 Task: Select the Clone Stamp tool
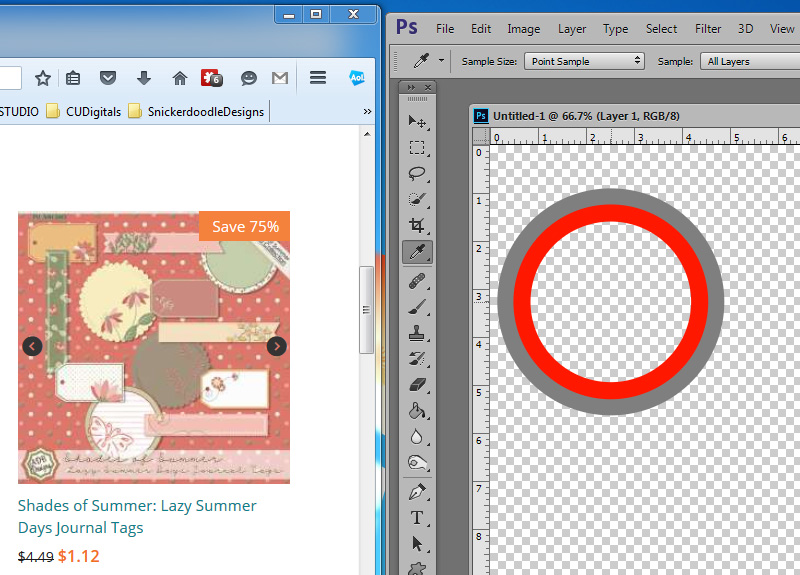coord(417,333)
